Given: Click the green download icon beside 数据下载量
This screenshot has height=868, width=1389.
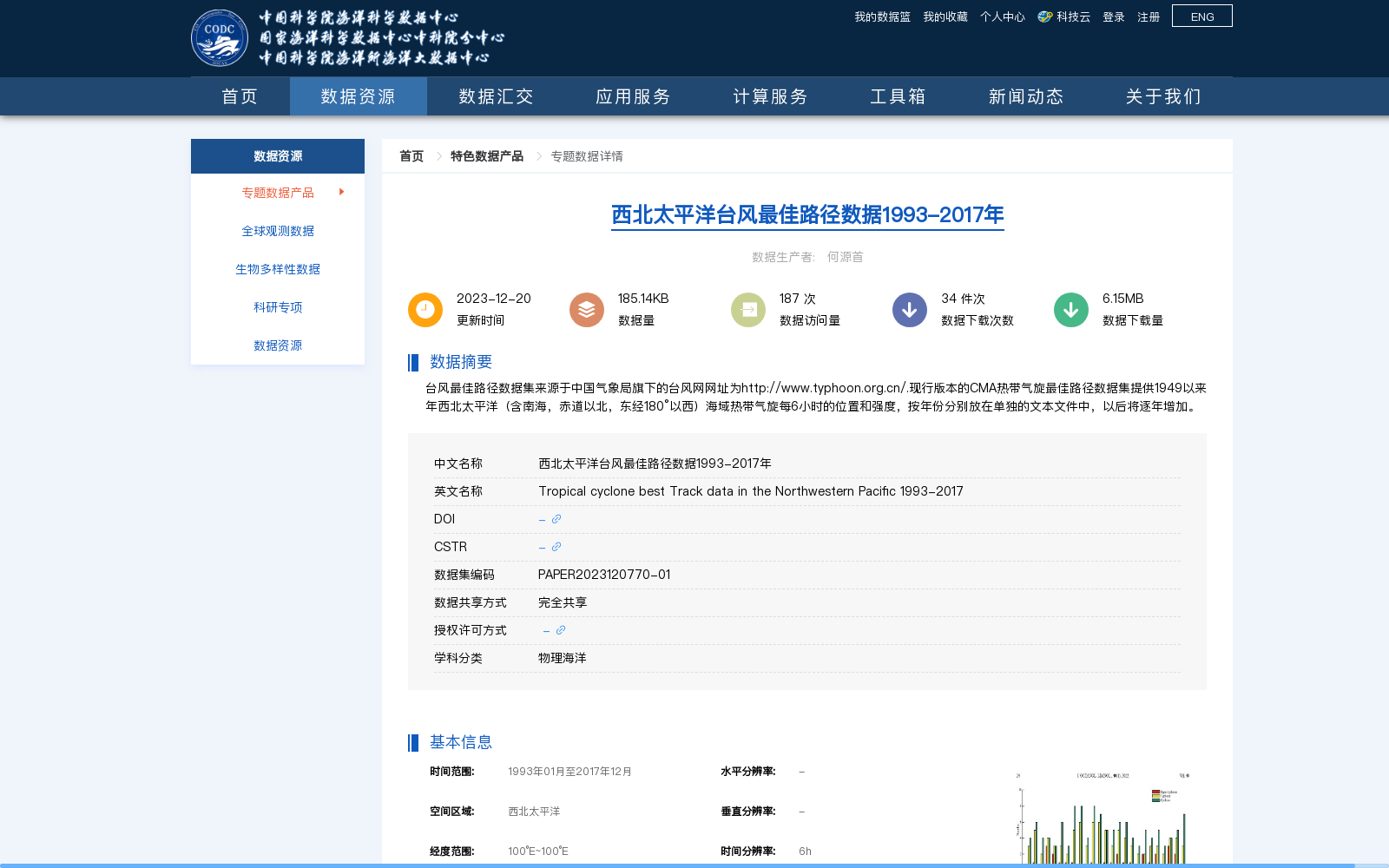Looking at the screenshot, I should 1070,309.
